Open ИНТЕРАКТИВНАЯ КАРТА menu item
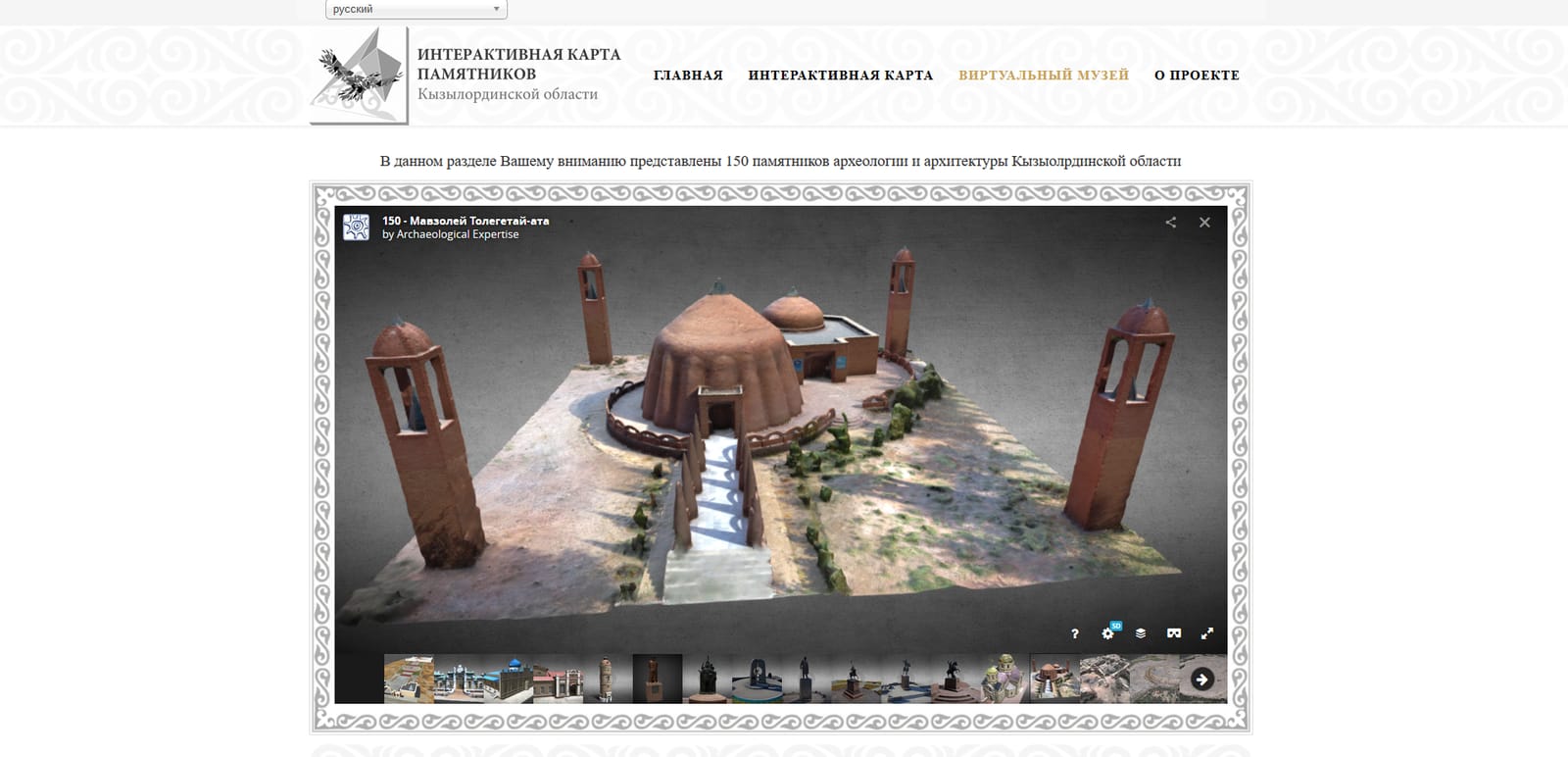Viewport: 1568px width, 757px height. click(841, 76)
